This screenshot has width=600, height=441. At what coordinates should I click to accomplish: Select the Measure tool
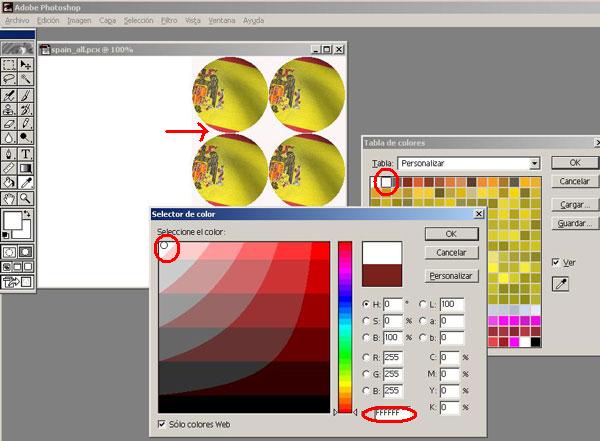tap(9, 168)
